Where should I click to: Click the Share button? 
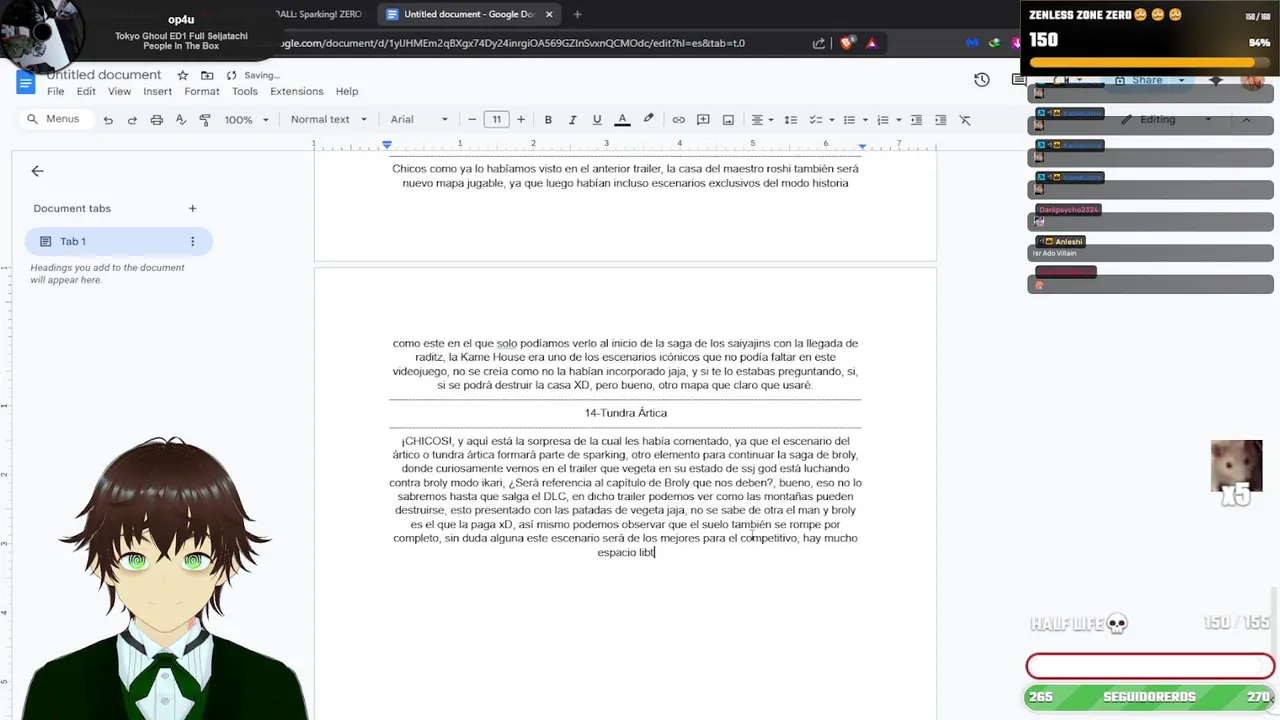1147,80
